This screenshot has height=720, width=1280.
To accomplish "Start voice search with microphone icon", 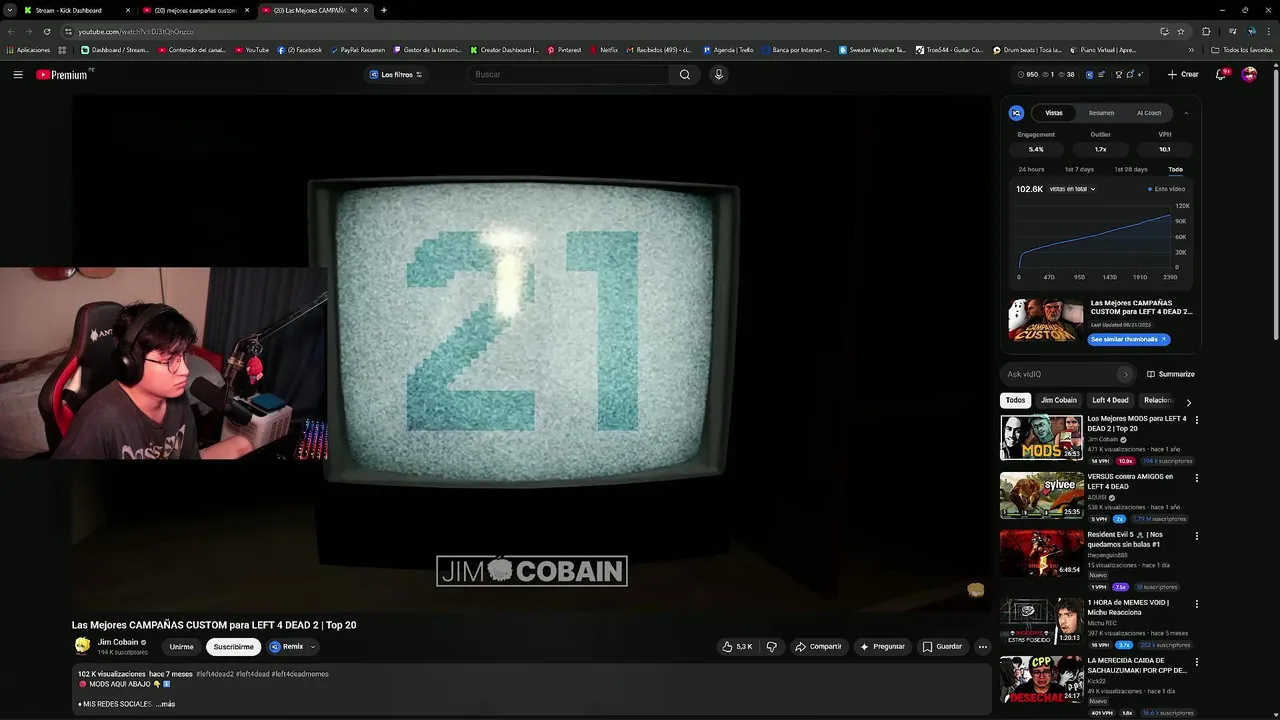I will pos(718,75).
